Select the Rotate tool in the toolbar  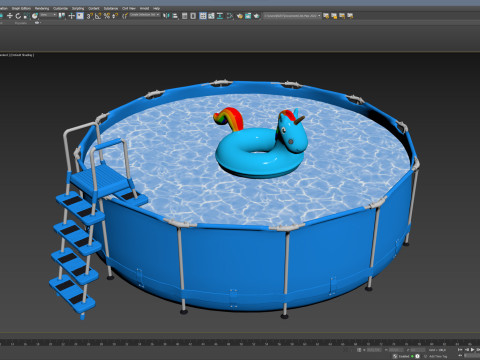point(18,16)
